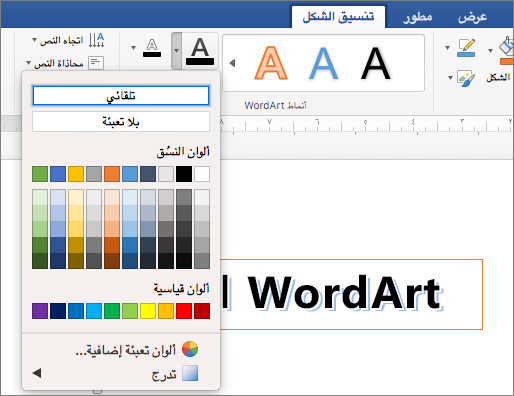The width and height of the screenshot is (514, 396).
Task: Switch to the مطور tab
Action: [x=417, y=17]
